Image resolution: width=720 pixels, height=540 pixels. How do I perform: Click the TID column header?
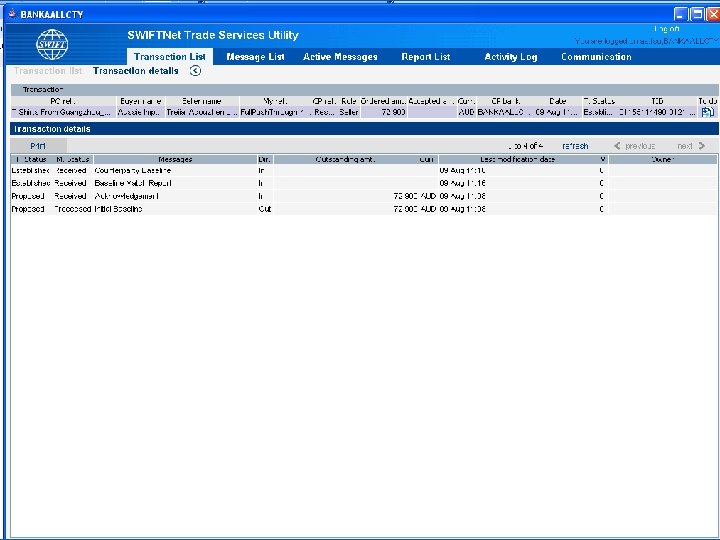pyautogui.click(x=657, y=101)
